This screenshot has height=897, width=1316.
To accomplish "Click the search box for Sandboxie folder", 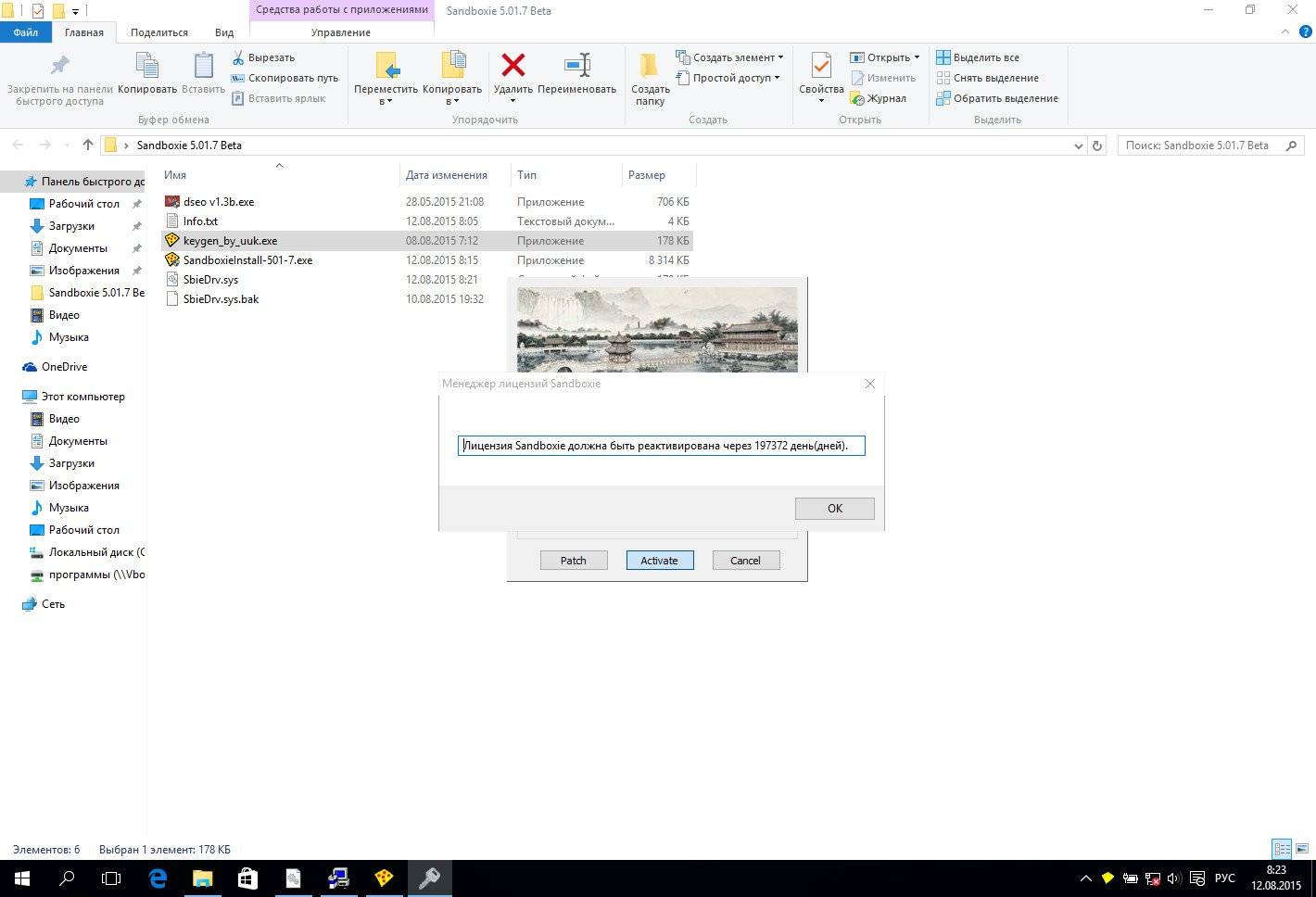I will [x=1210, y=145].
